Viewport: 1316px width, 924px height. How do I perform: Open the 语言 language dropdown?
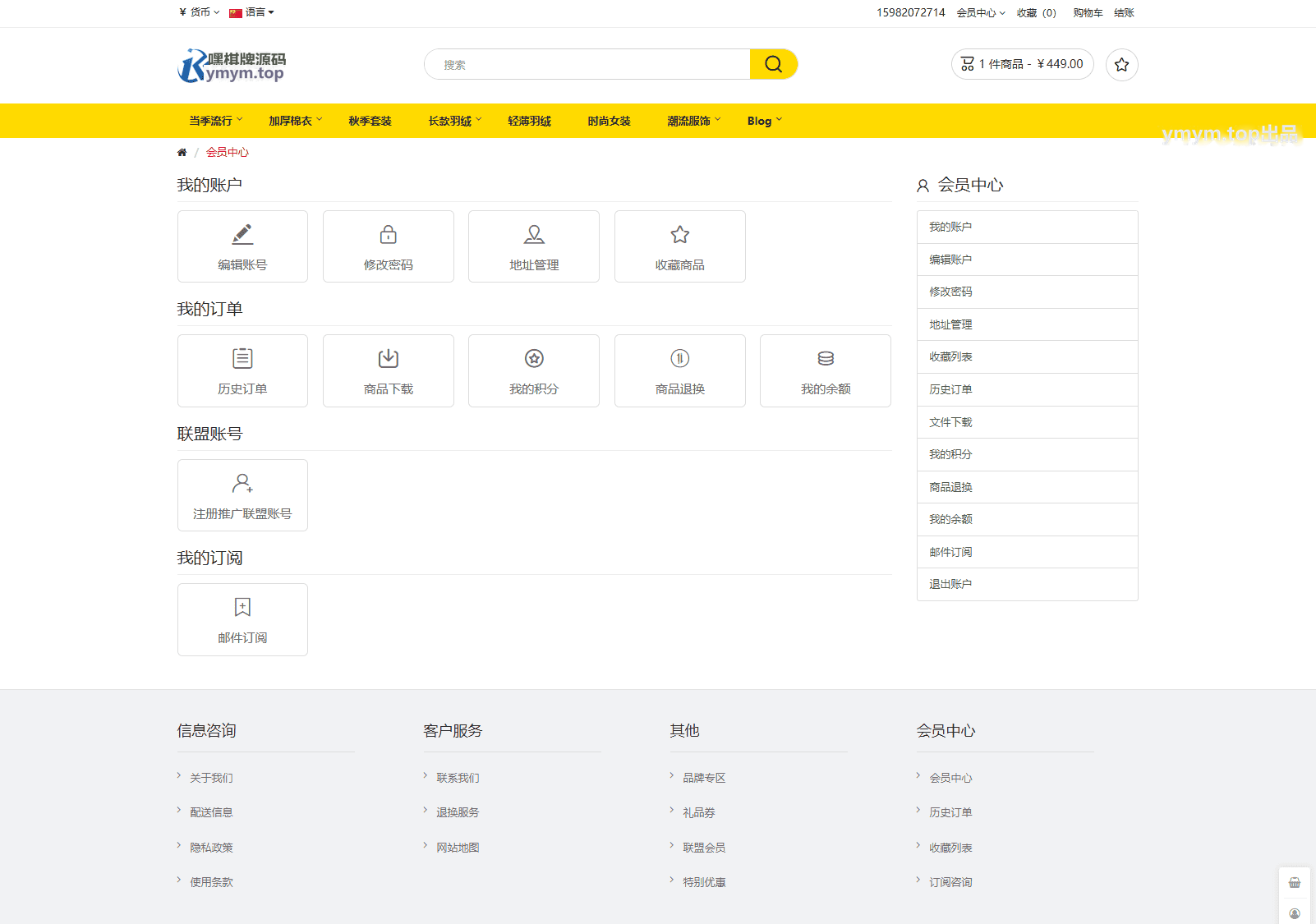pyautogui.click(x=251, y=12)
